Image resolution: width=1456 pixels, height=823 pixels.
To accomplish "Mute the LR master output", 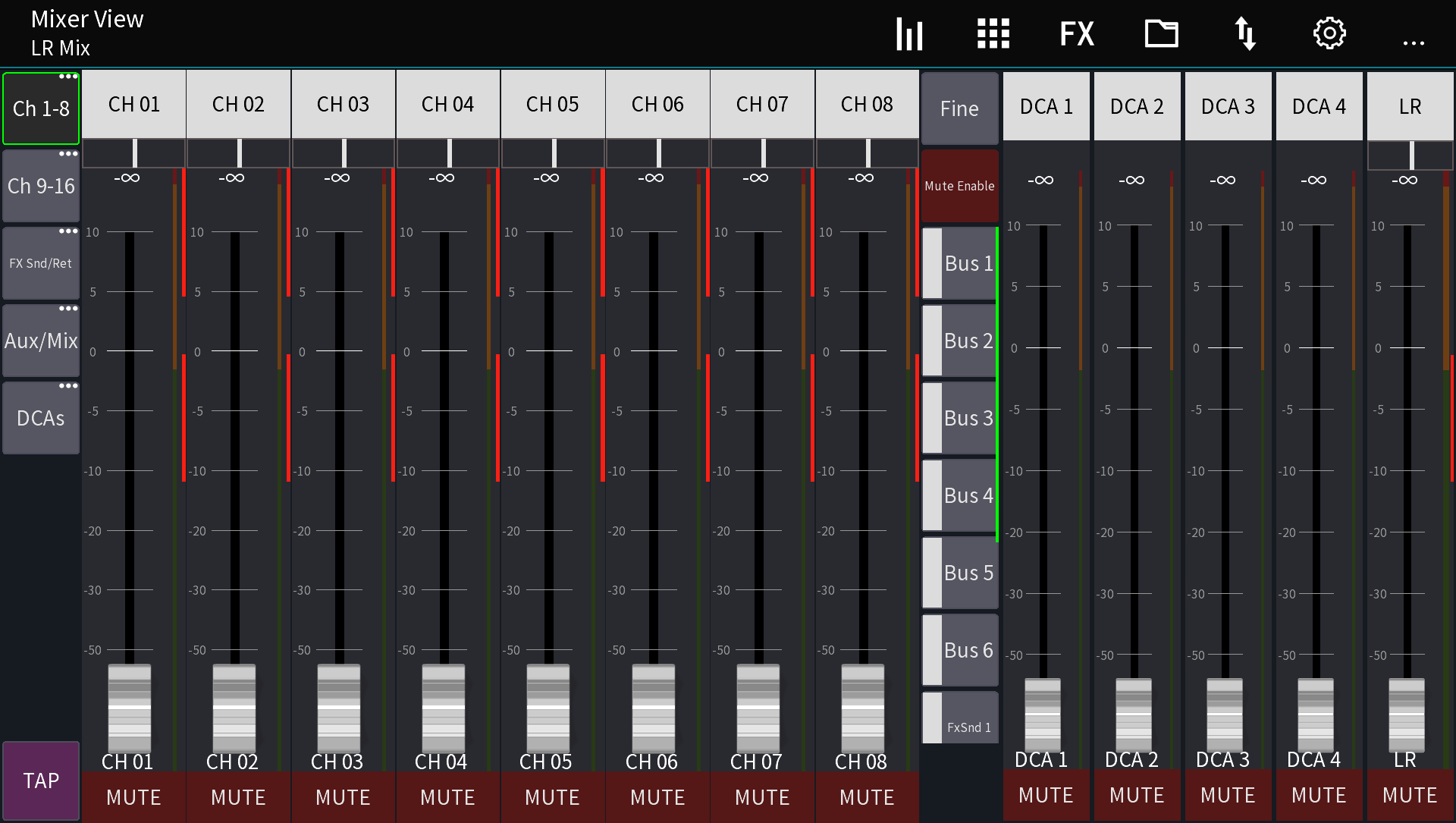I will (1408, 795).
